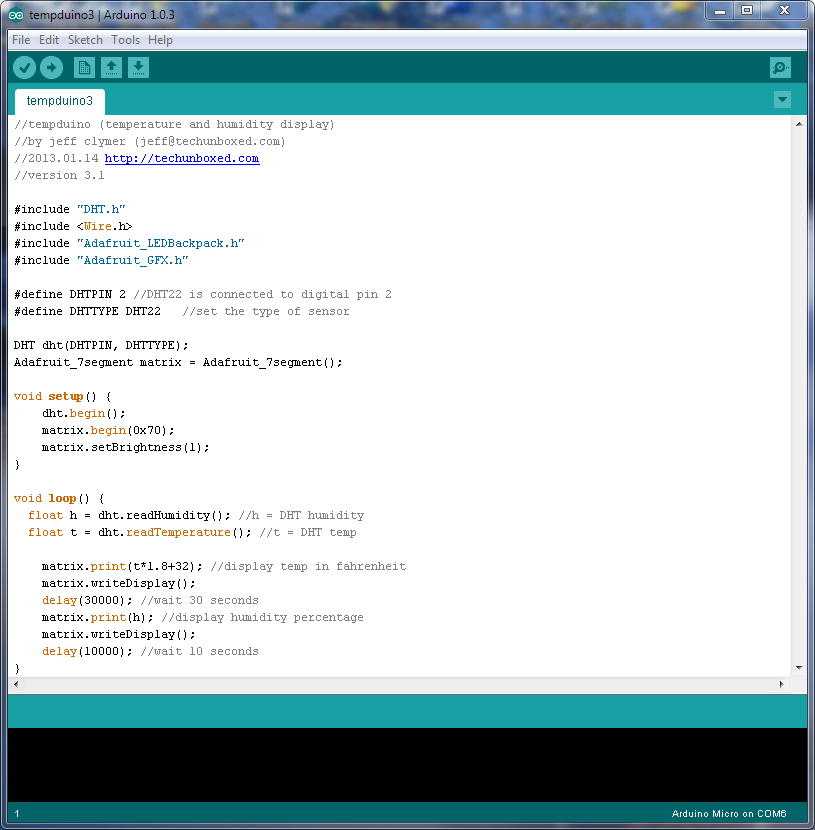Create a new sketch with the page icon

coord(84,68)
